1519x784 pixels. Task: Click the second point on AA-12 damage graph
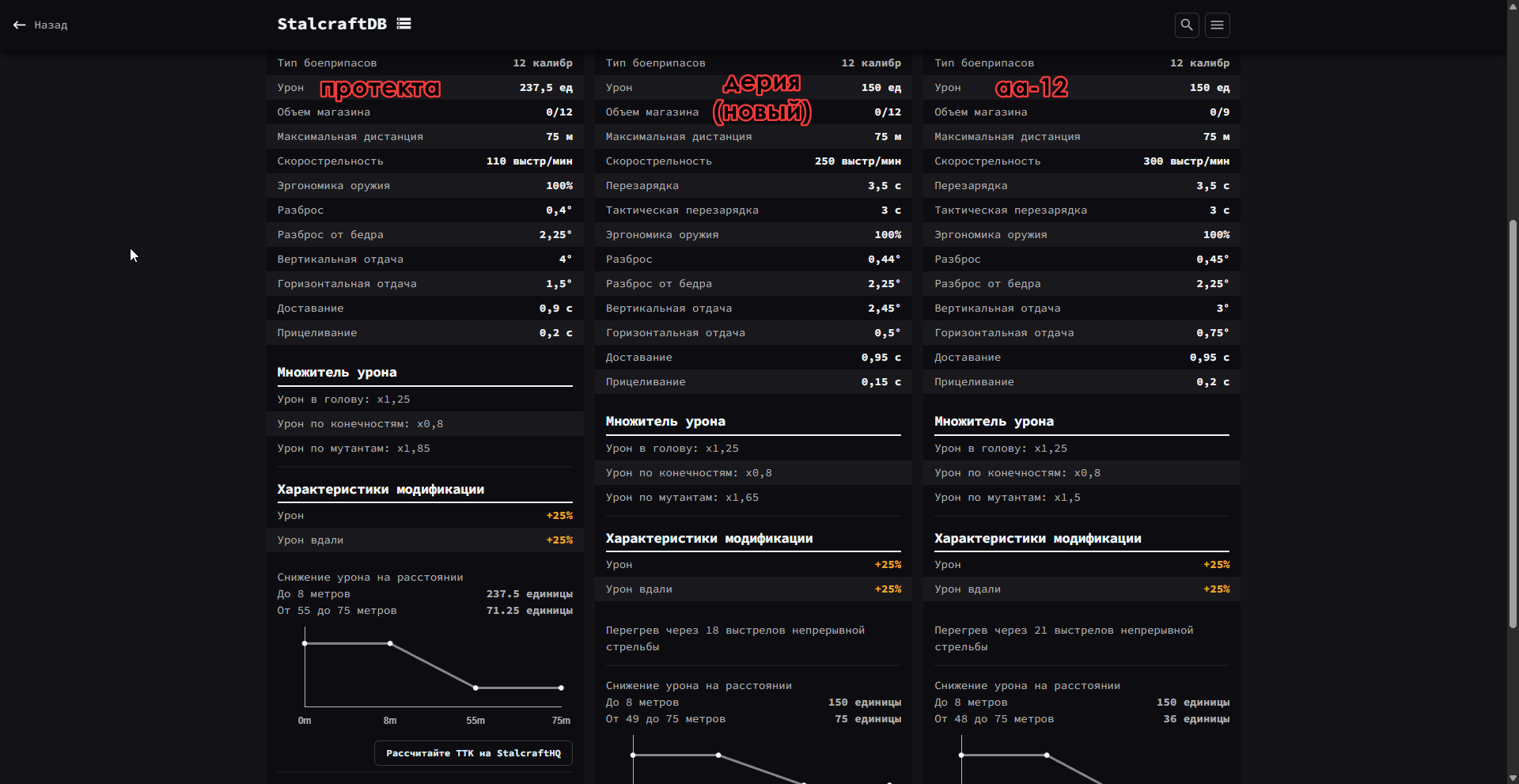pos(1047,755)
